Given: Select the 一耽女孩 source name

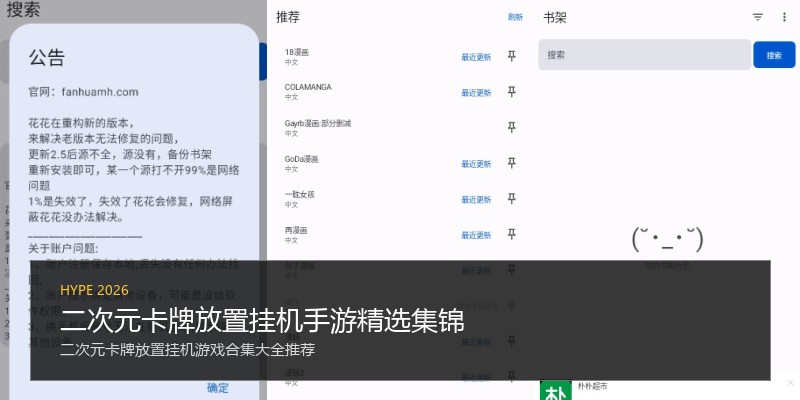Looking at the screenshot, I should click(299, 194).
